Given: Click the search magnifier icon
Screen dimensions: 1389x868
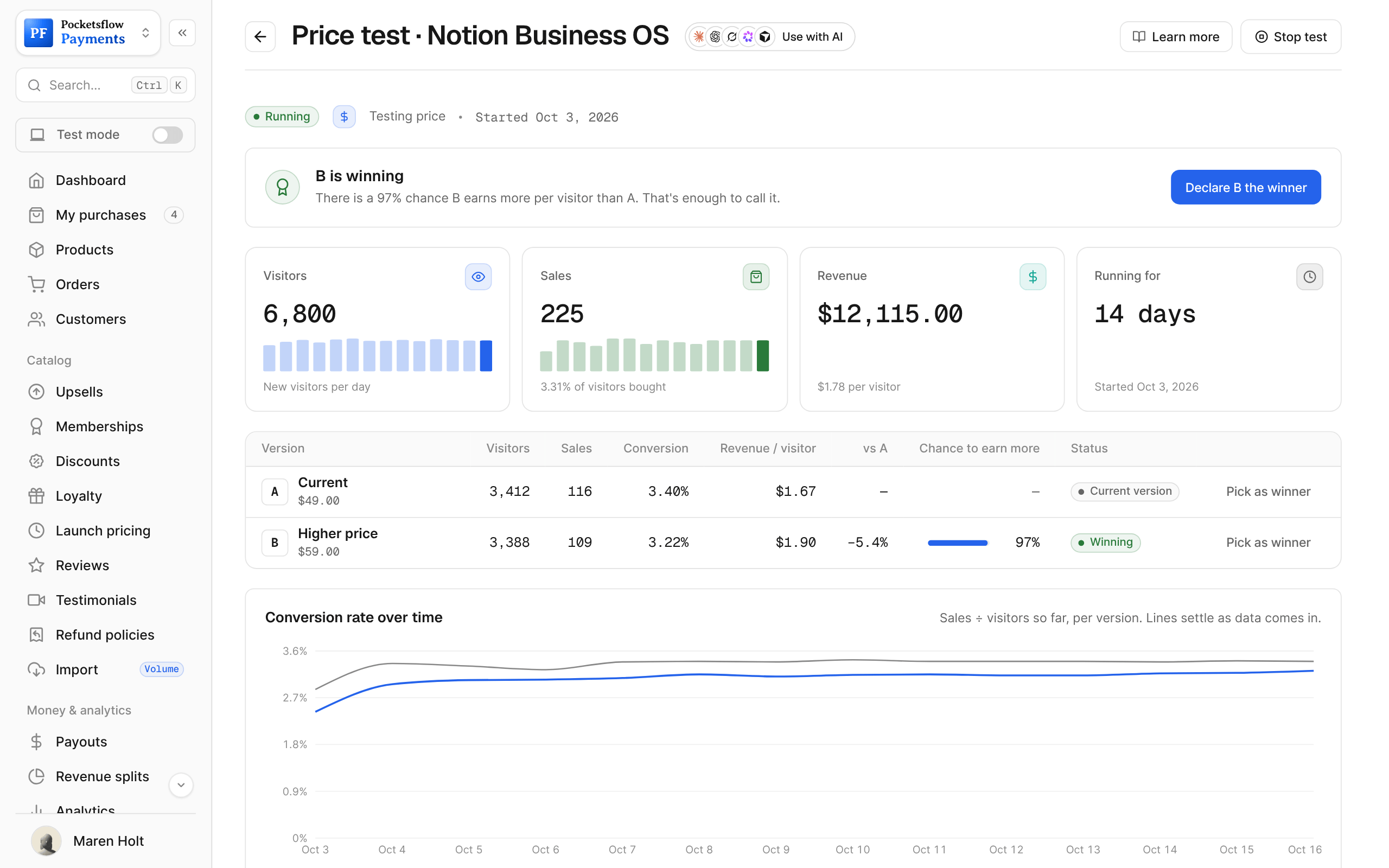Looking at the screenshot, I should click(34, 85).
